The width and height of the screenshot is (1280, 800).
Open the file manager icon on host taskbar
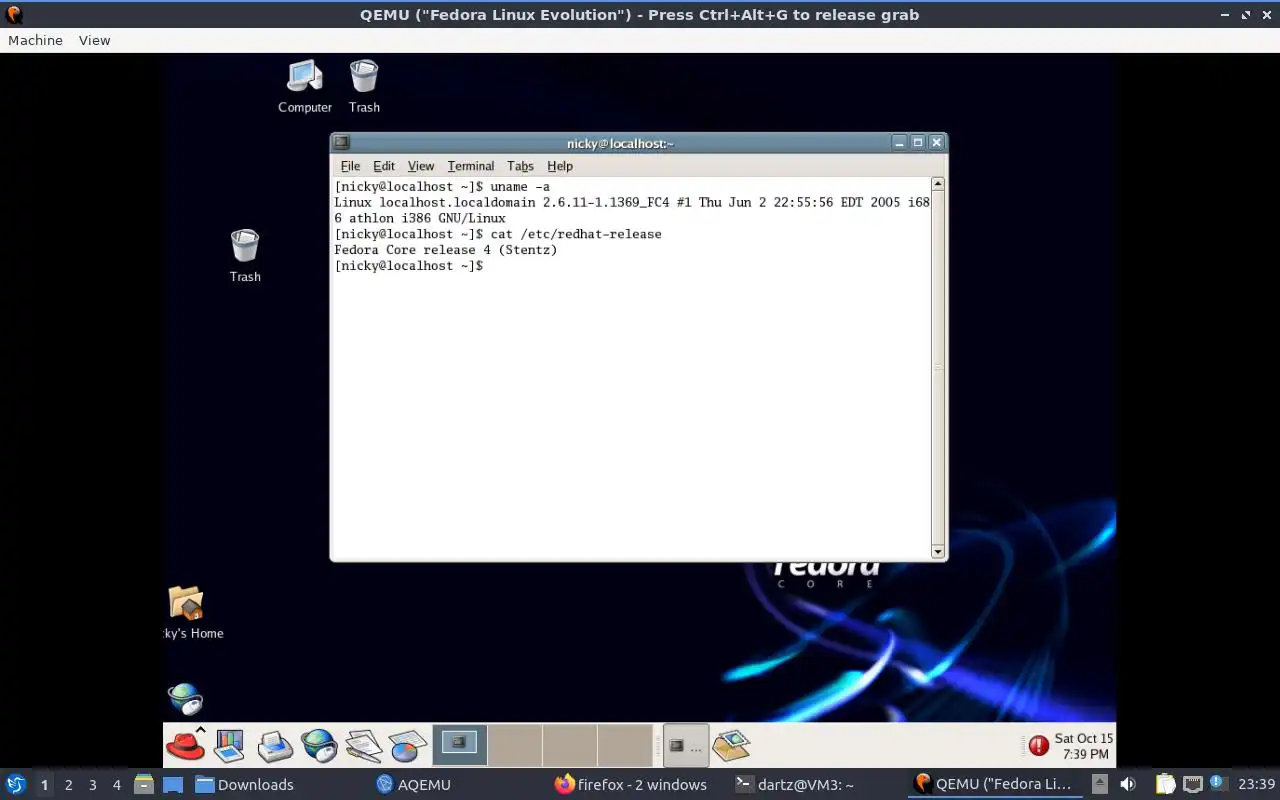point(143,784)
